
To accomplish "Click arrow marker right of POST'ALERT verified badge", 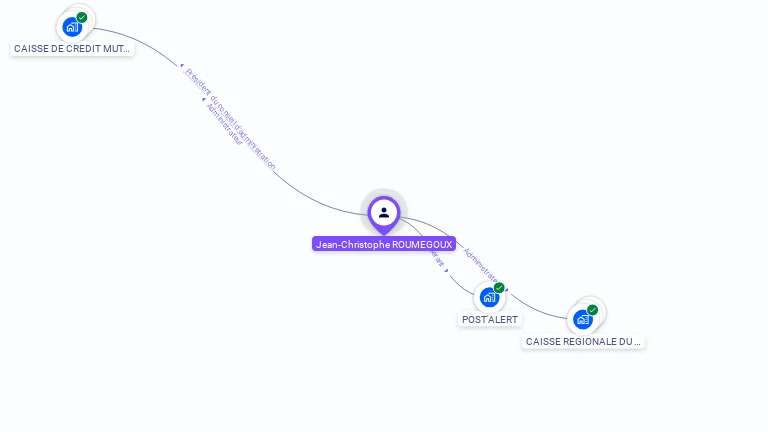I will click(x=506, y=290).
